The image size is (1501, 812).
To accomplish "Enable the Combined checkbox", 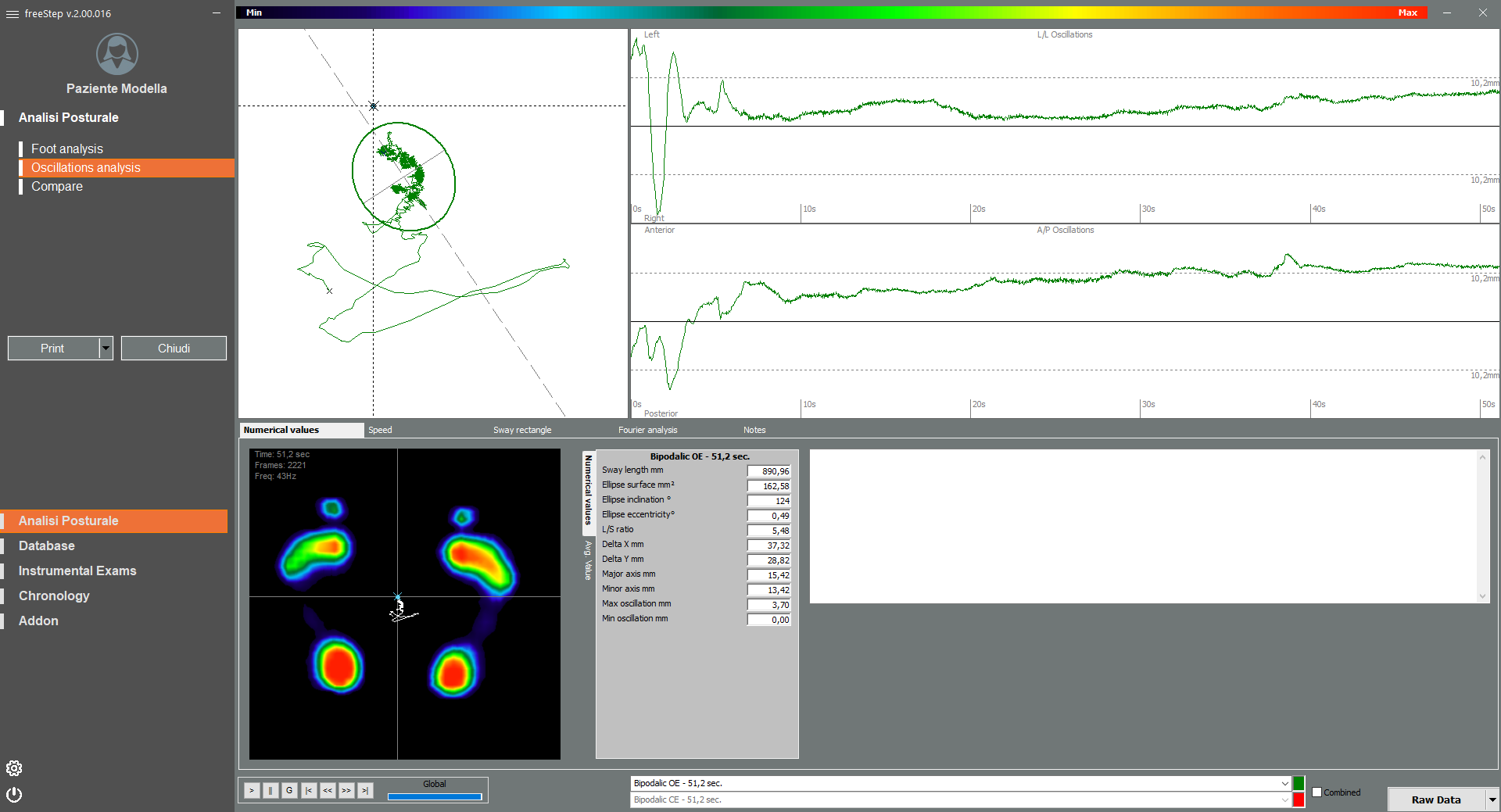I will coord(1317,792).
